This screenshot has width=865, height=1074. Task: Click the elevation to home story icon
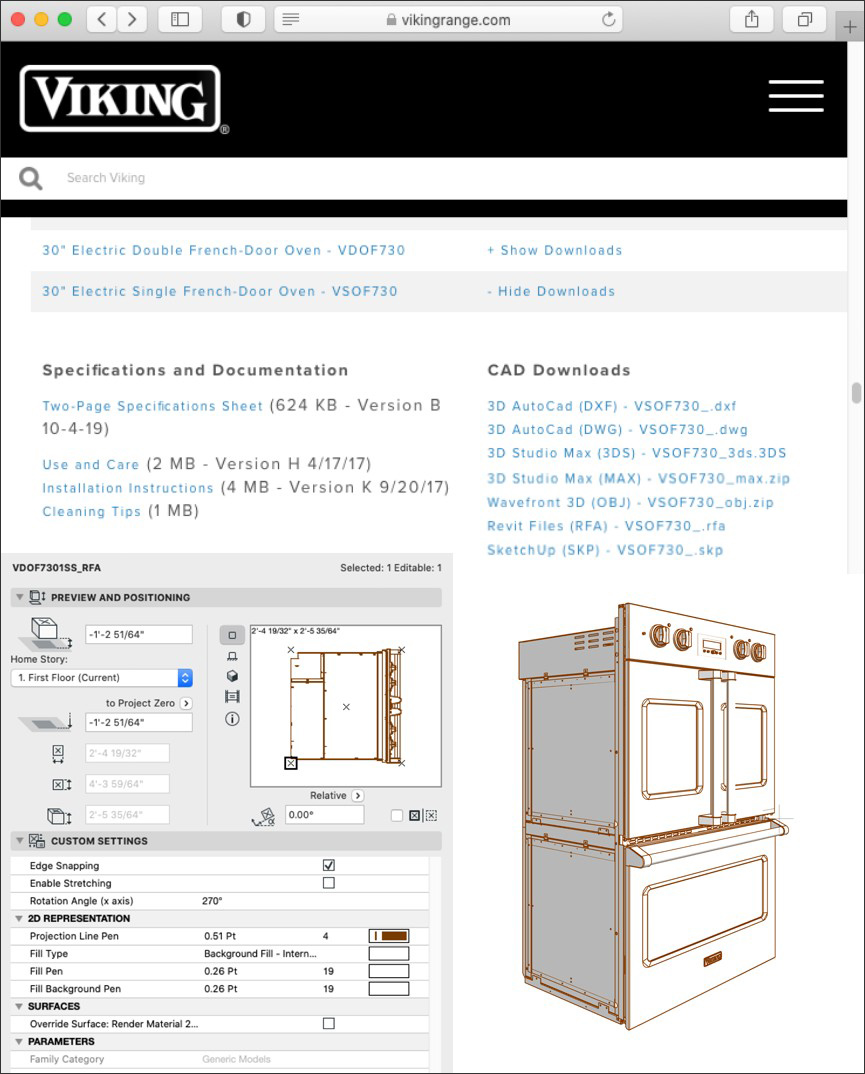46,634
